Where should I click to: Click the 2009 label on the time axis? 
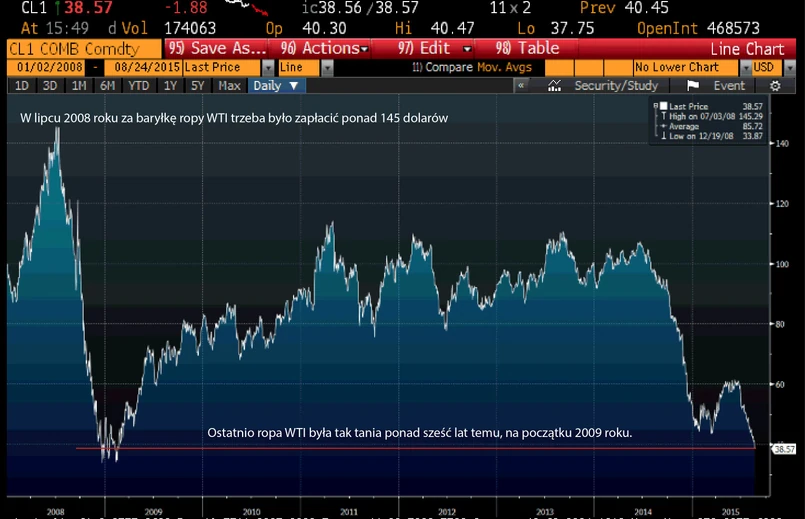(154, 512)
